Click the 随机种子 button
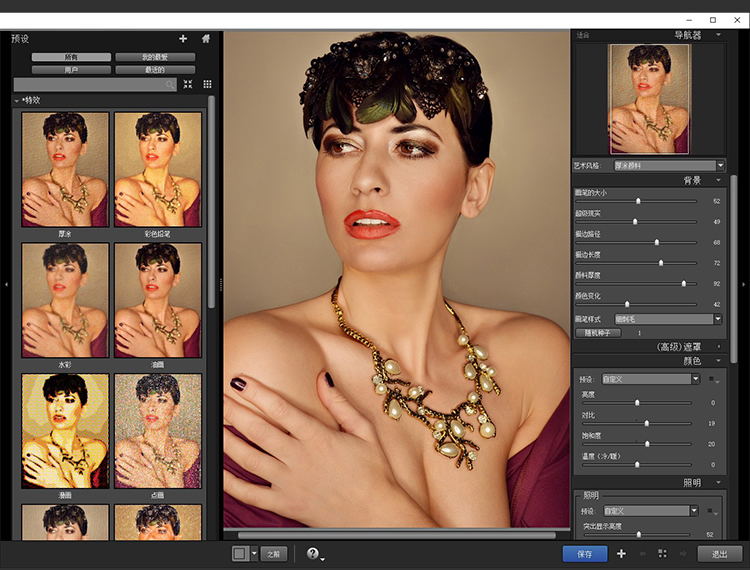 pos(598,333)
